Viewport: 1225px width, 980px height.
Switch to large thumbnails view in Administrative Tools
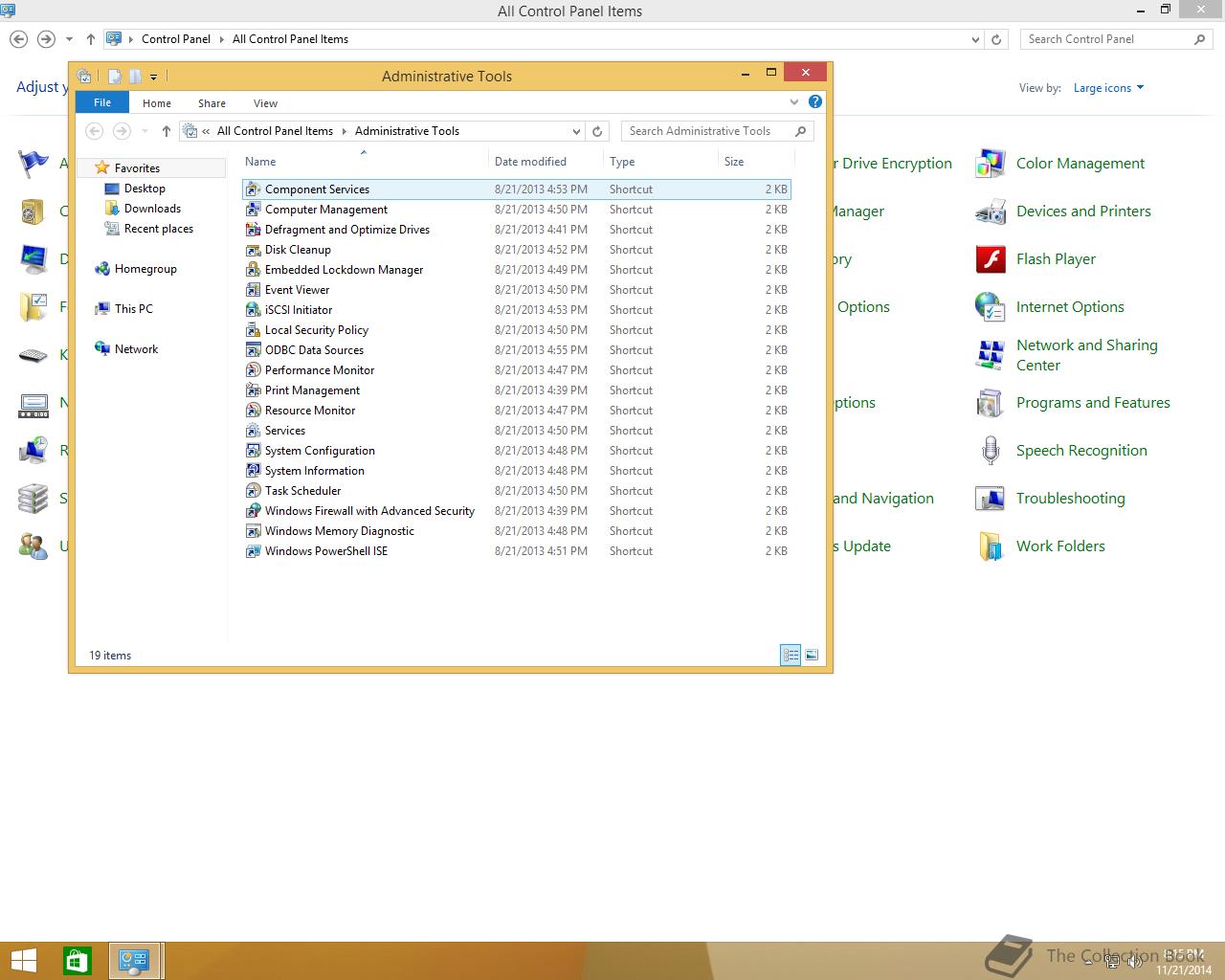pos(812,655)
